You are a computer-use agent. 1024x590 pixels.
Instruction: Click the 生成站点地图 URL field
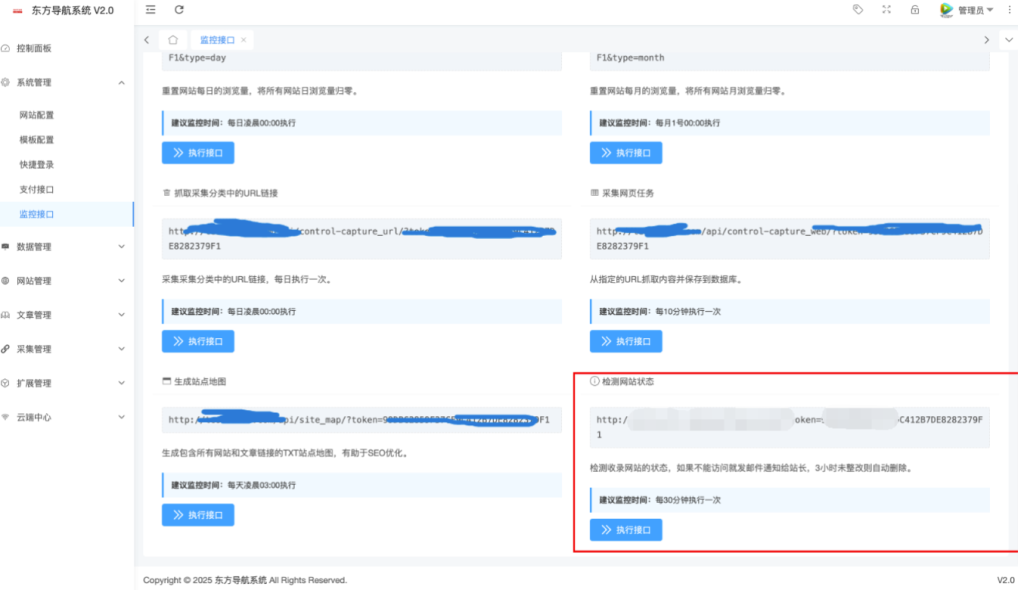point(362,419)
